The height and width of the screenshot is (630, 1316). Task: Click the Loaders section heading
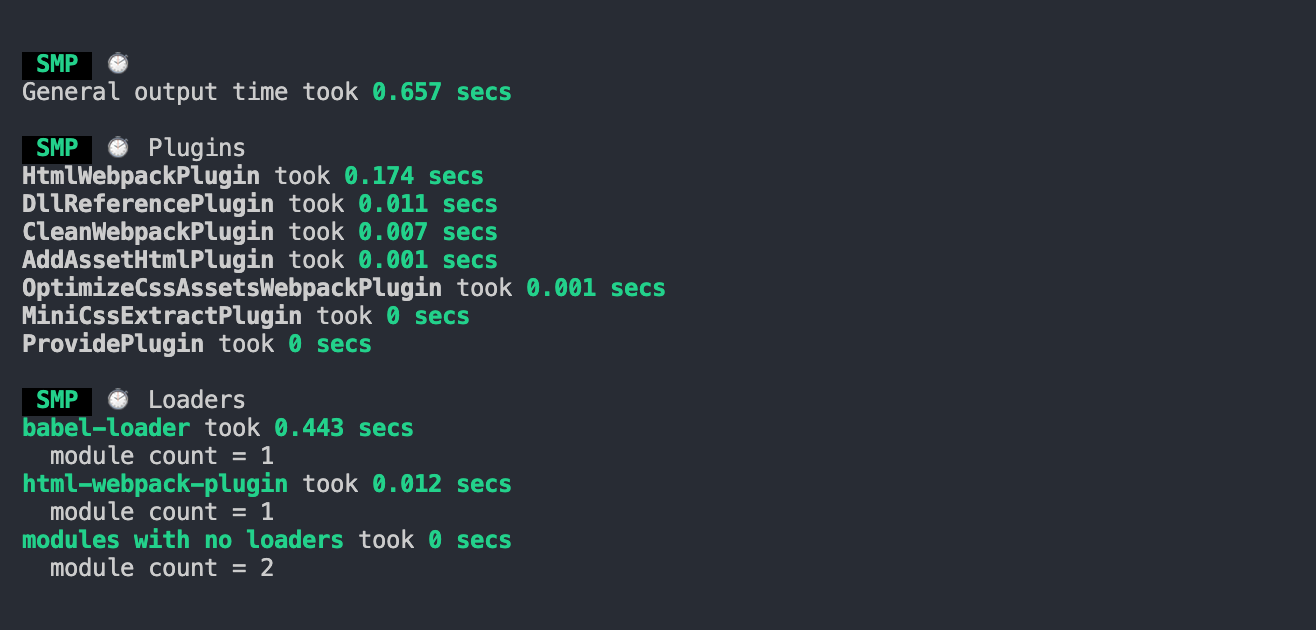(197, 400)
